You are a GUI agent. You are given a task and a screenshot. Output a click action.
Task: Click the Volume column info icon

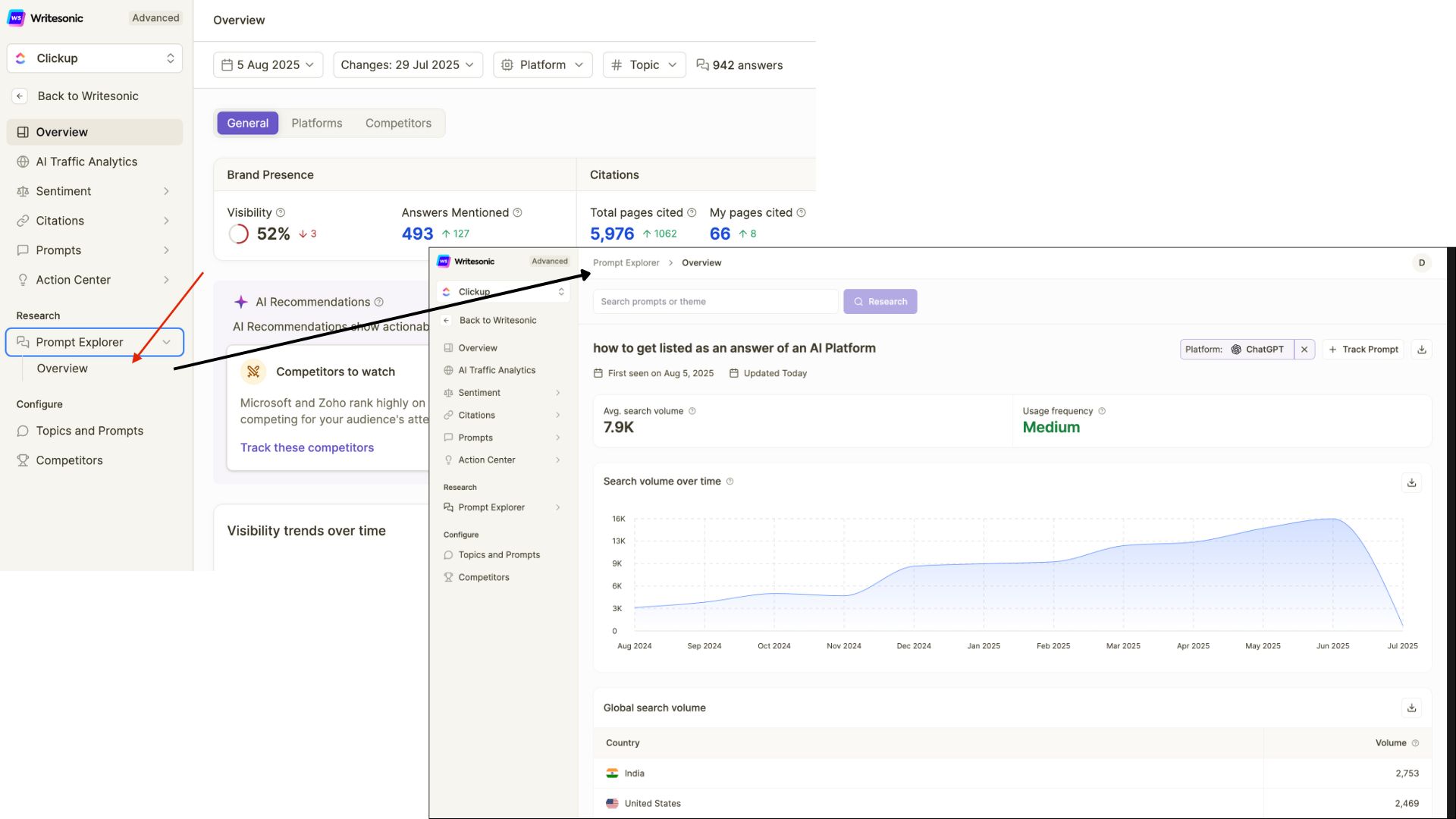[1415, 744]
